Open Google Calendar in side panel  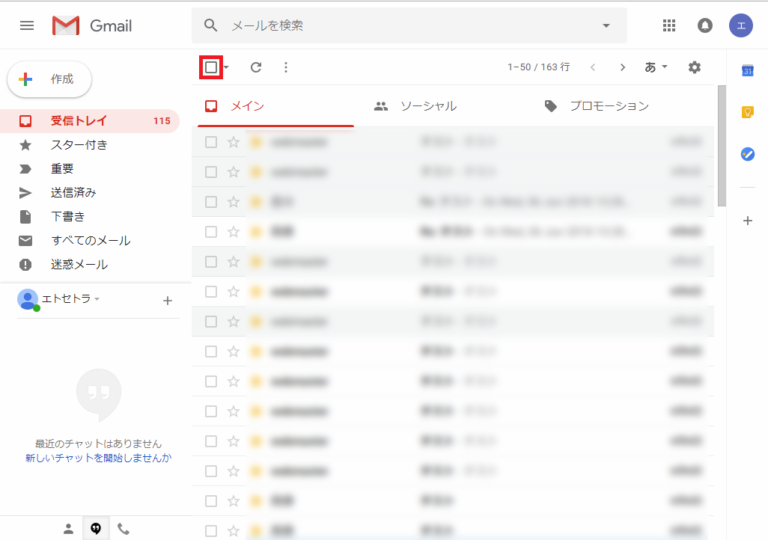pos(747,70)
